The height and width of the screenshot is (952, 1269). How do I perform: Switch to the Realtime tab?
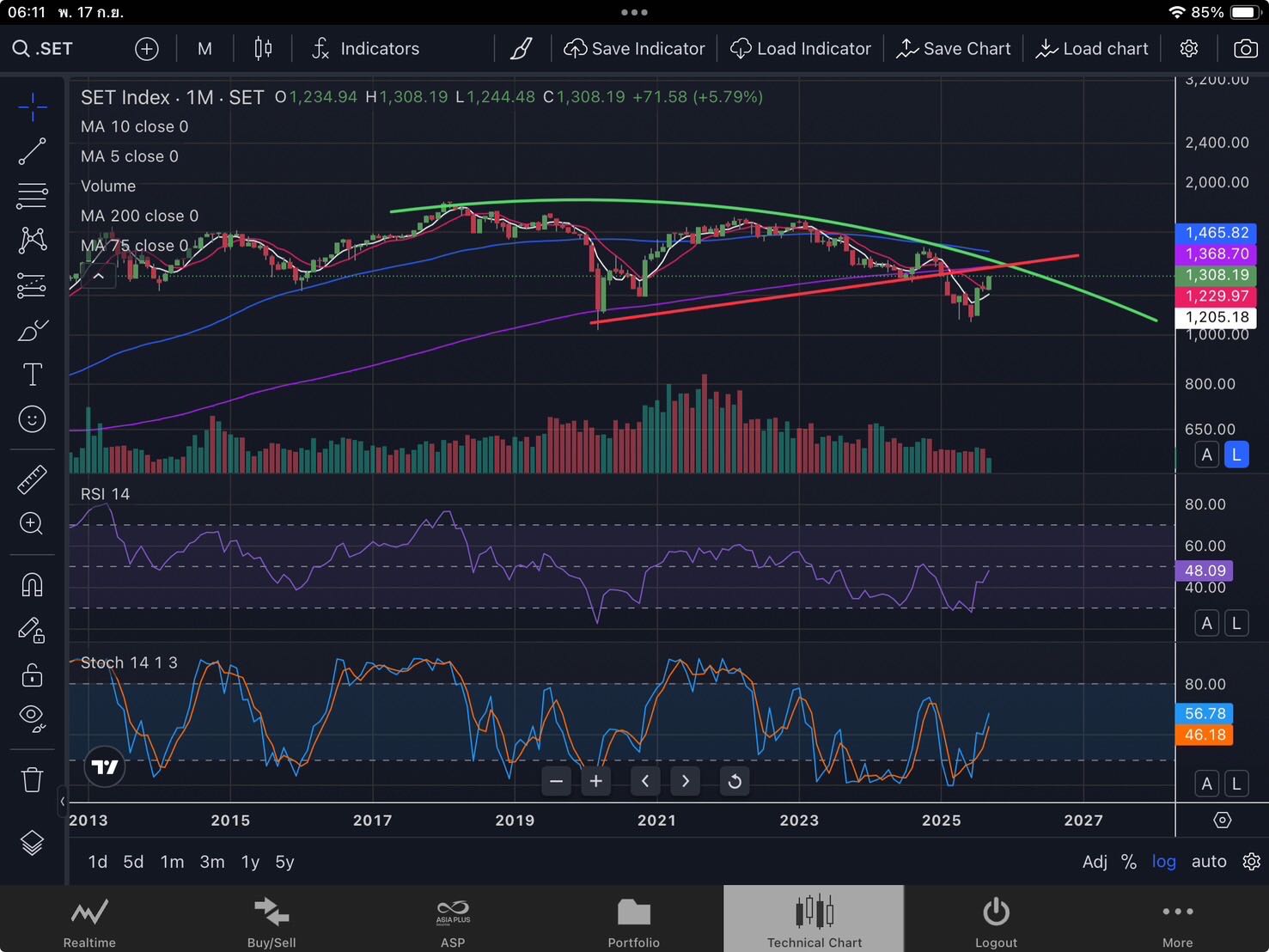[x=89, y=919]
